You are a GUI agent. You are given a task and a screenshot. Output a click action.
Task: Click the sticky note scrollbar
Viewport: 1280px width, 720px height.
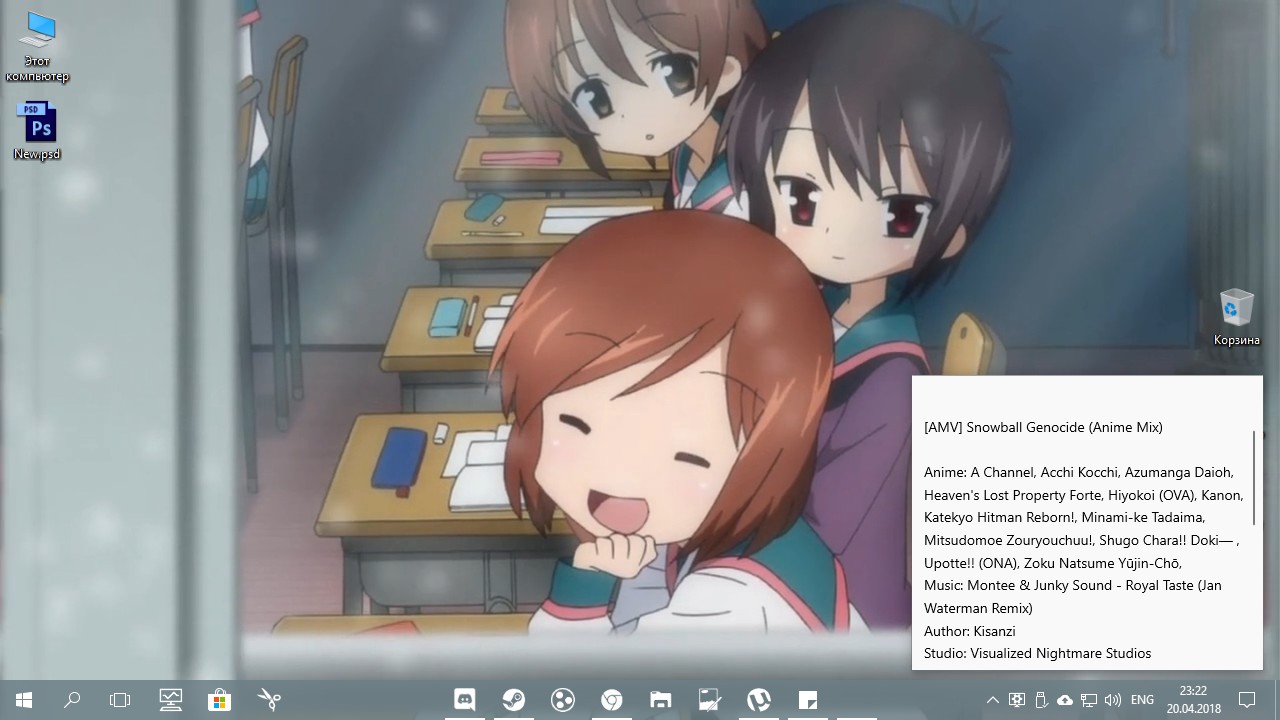(x=1254, y=477)
